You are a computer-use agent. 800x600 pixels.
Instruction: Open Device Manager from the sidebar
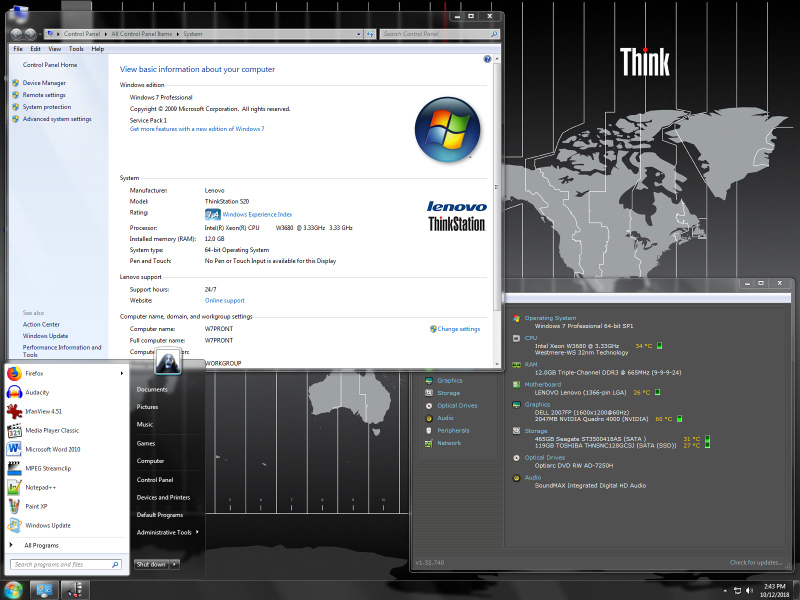pos(44,83)
